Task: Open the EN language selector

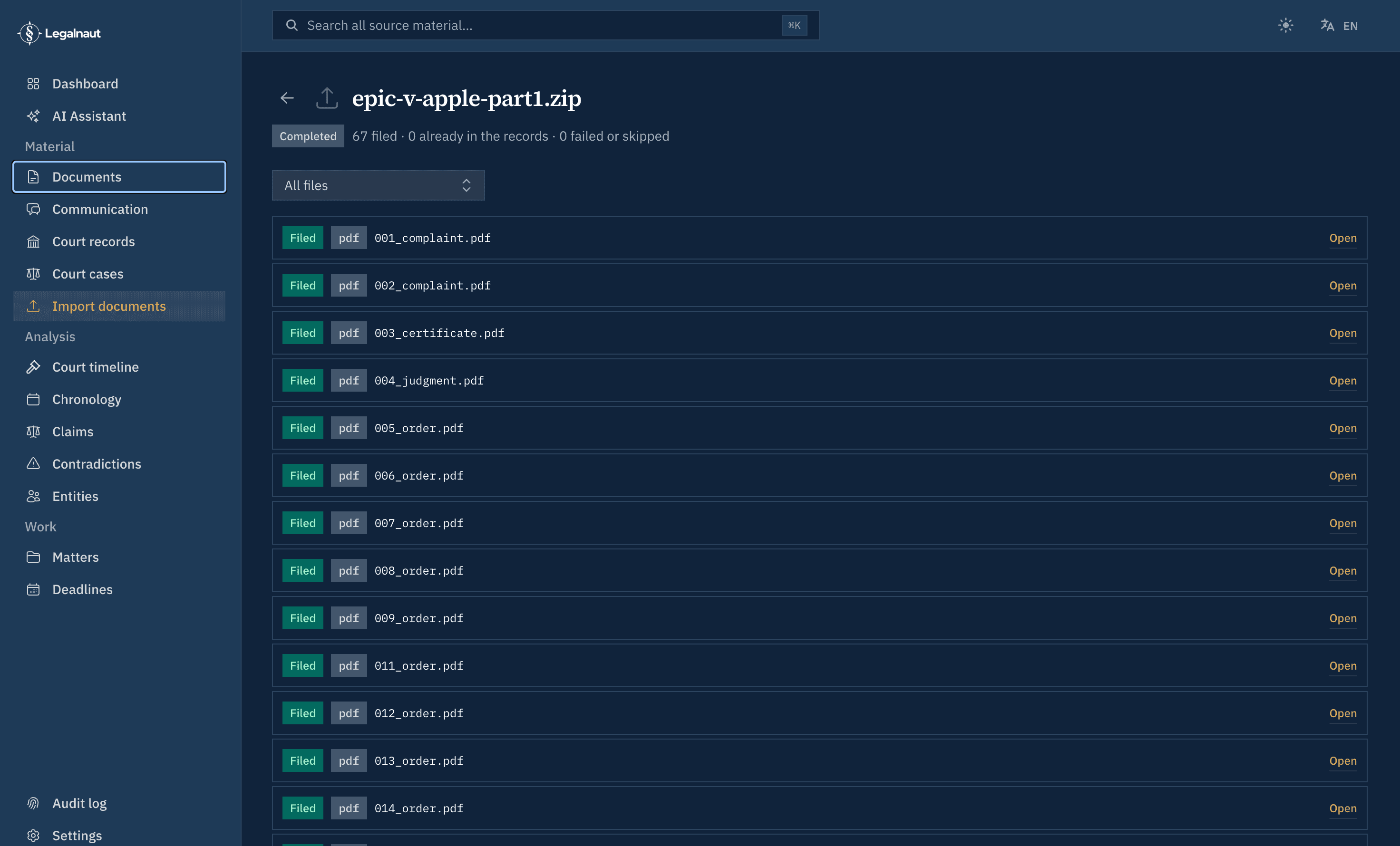Action: 1339,26
